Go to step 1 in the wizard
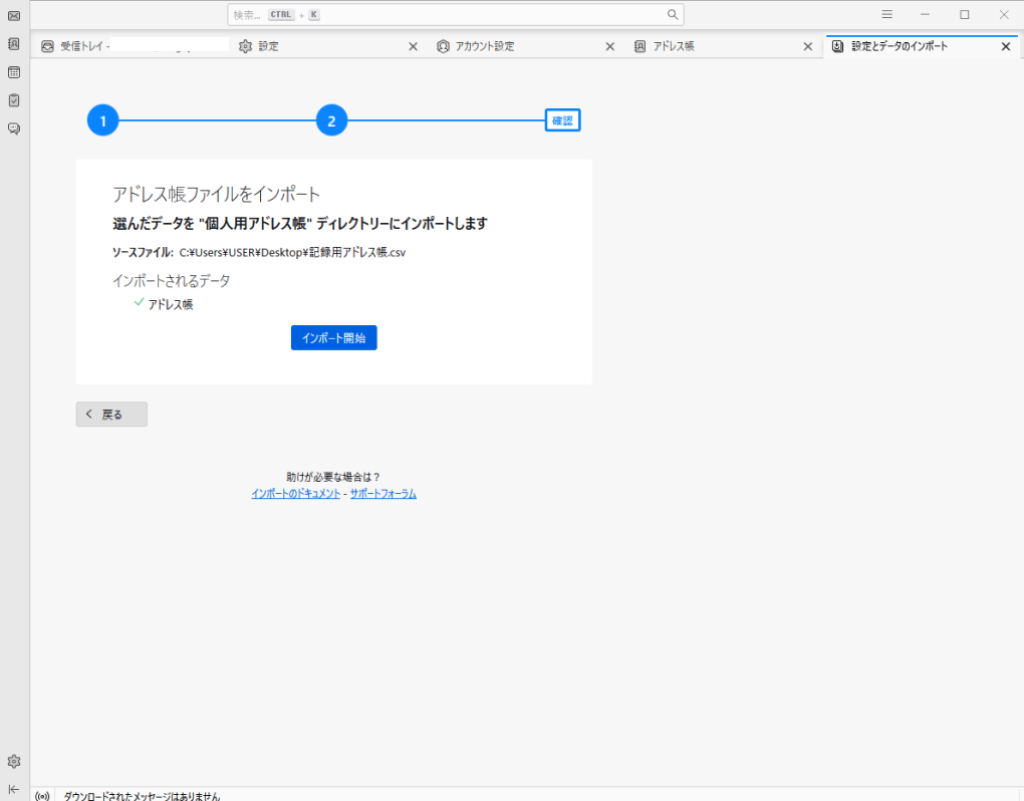1024x801 pixels. point(102,122)
